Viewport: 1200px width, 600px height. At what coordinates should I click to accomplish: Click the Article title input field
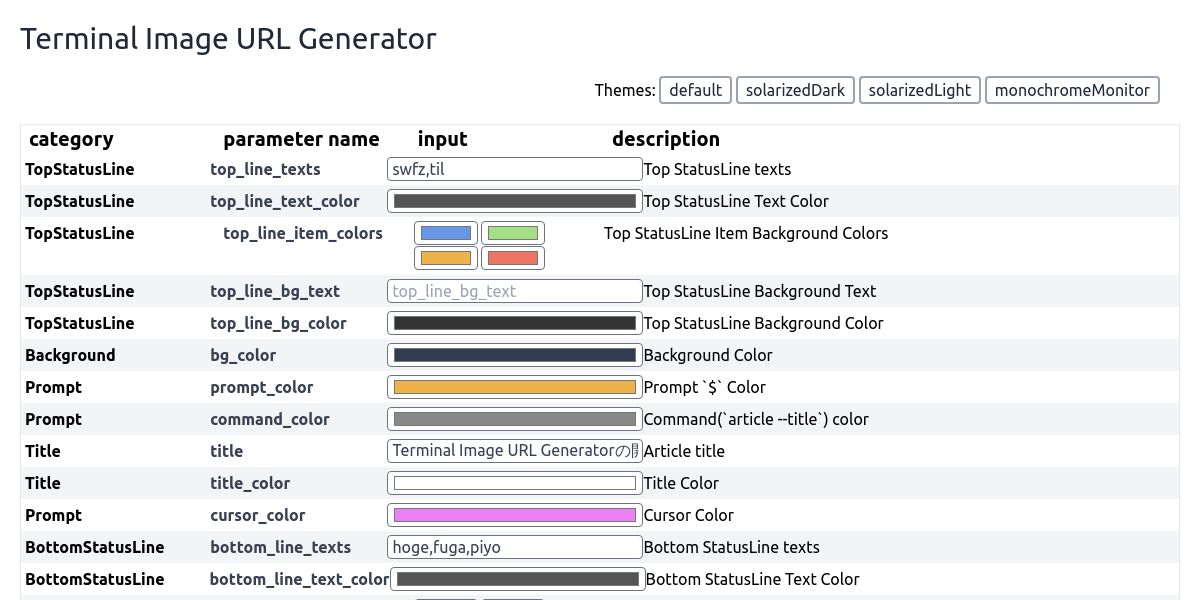coord(514,451)
